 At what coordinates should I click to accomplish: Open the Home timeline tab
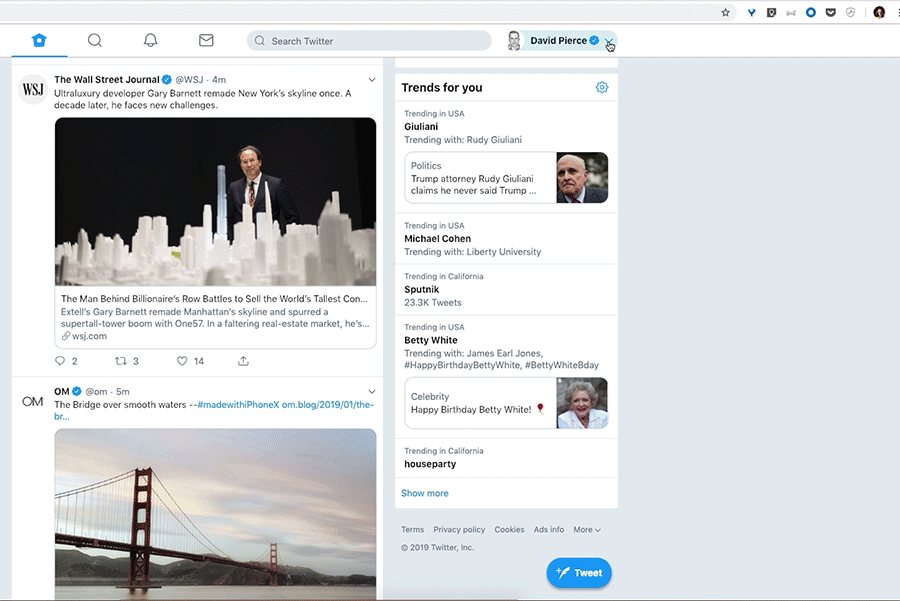39,40
